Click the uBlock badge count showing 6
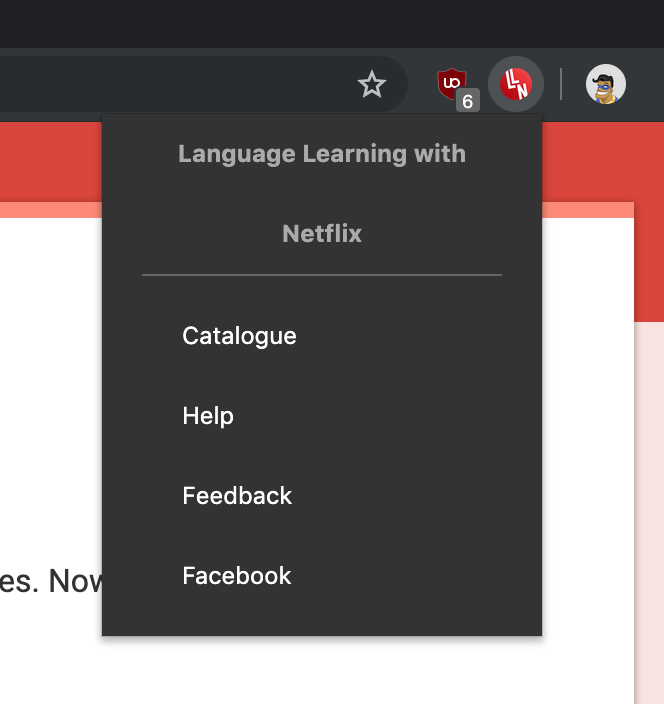 (468, 101)
